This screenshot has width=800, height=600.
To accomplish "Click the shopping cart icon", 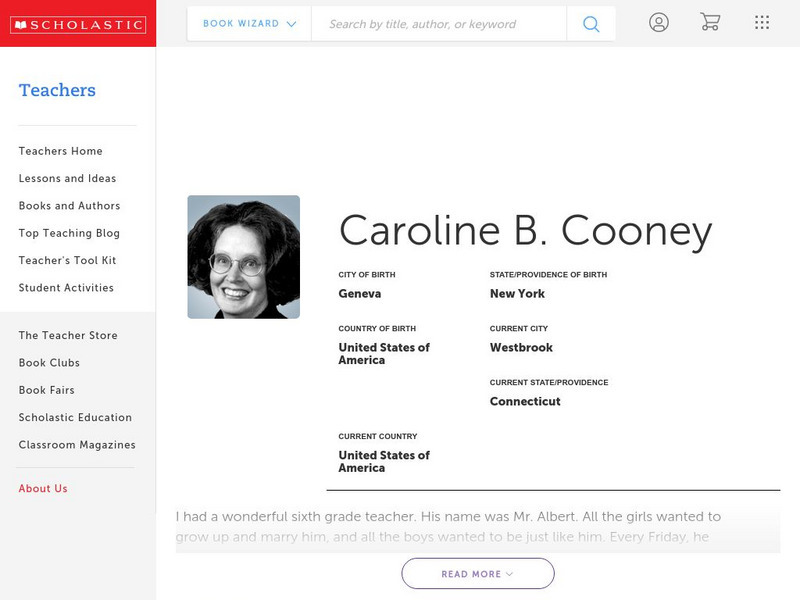I will (x=711, y=21).
